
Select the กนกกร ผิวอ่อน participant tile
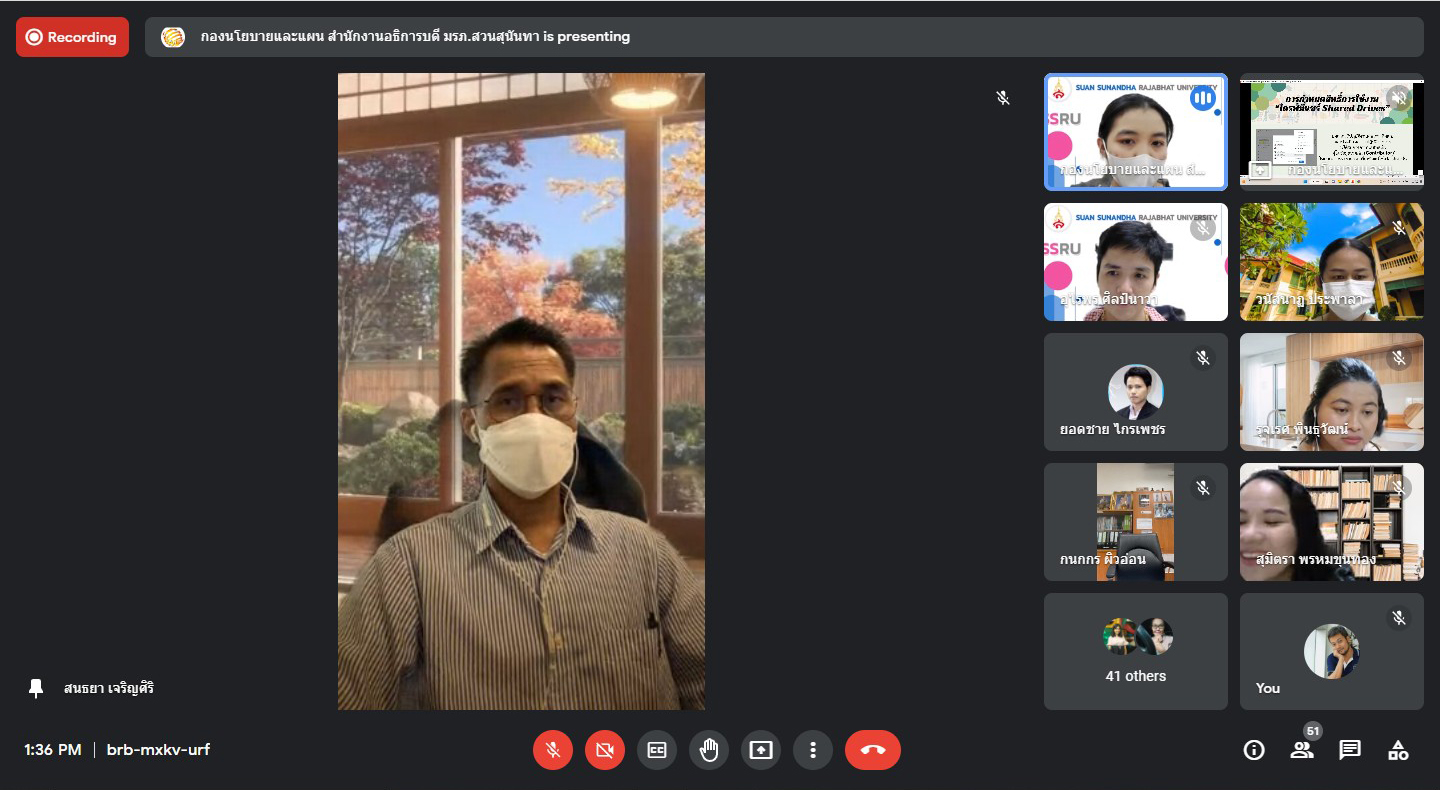coord(1135,522)
